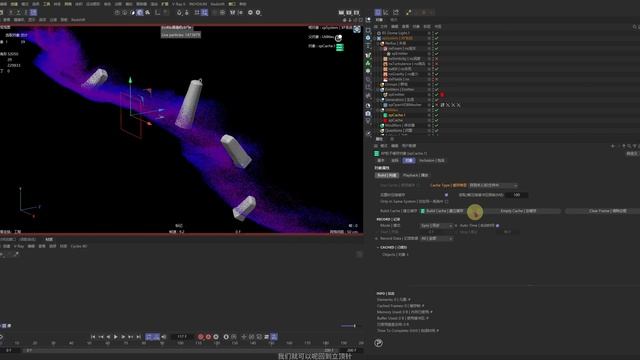
Task: Select the xpSystem object in tree
Action: tap(397, 38)
